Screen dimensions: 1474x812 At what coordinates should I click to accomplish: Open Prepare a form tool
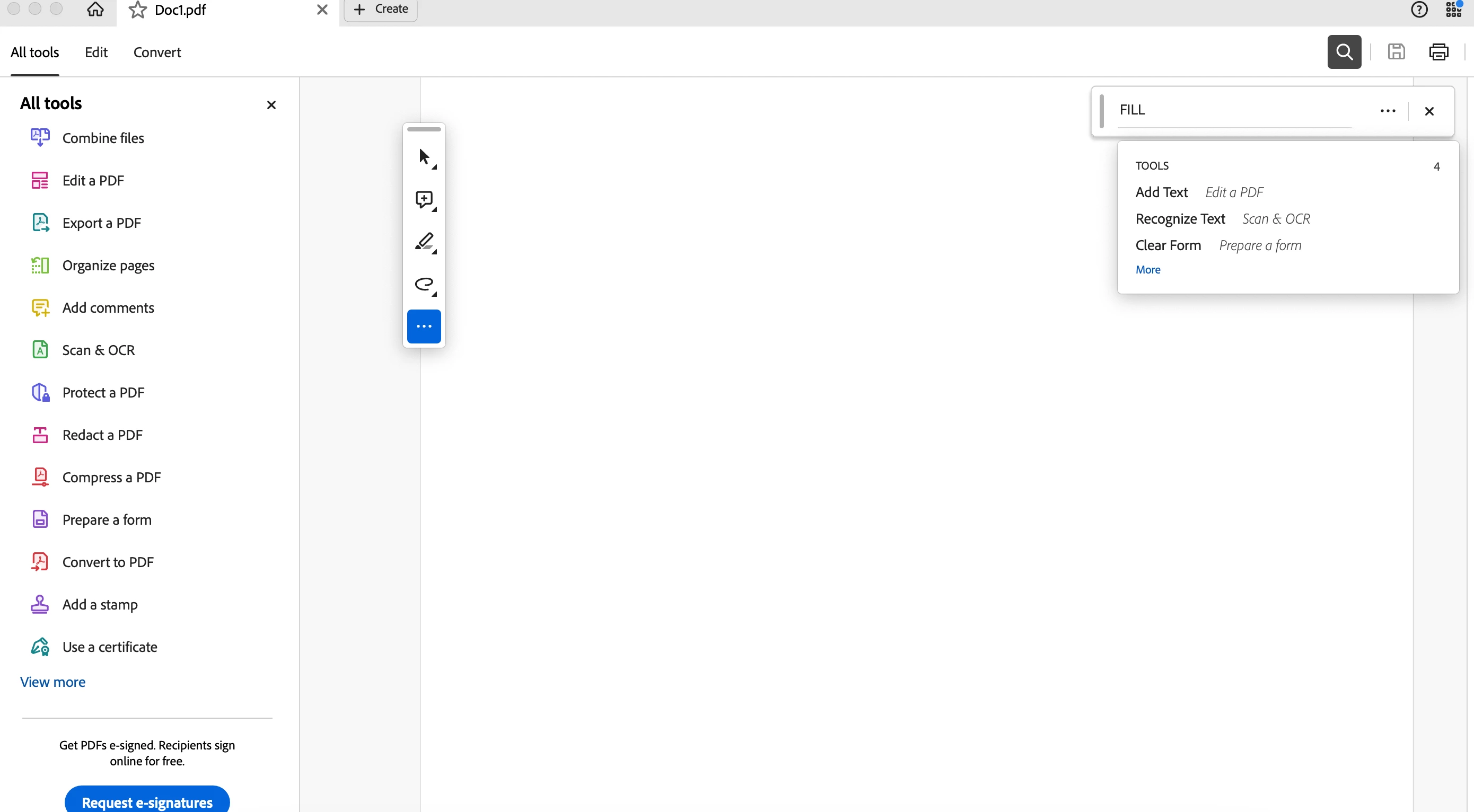pyautogui.click(x=107, y=519)
